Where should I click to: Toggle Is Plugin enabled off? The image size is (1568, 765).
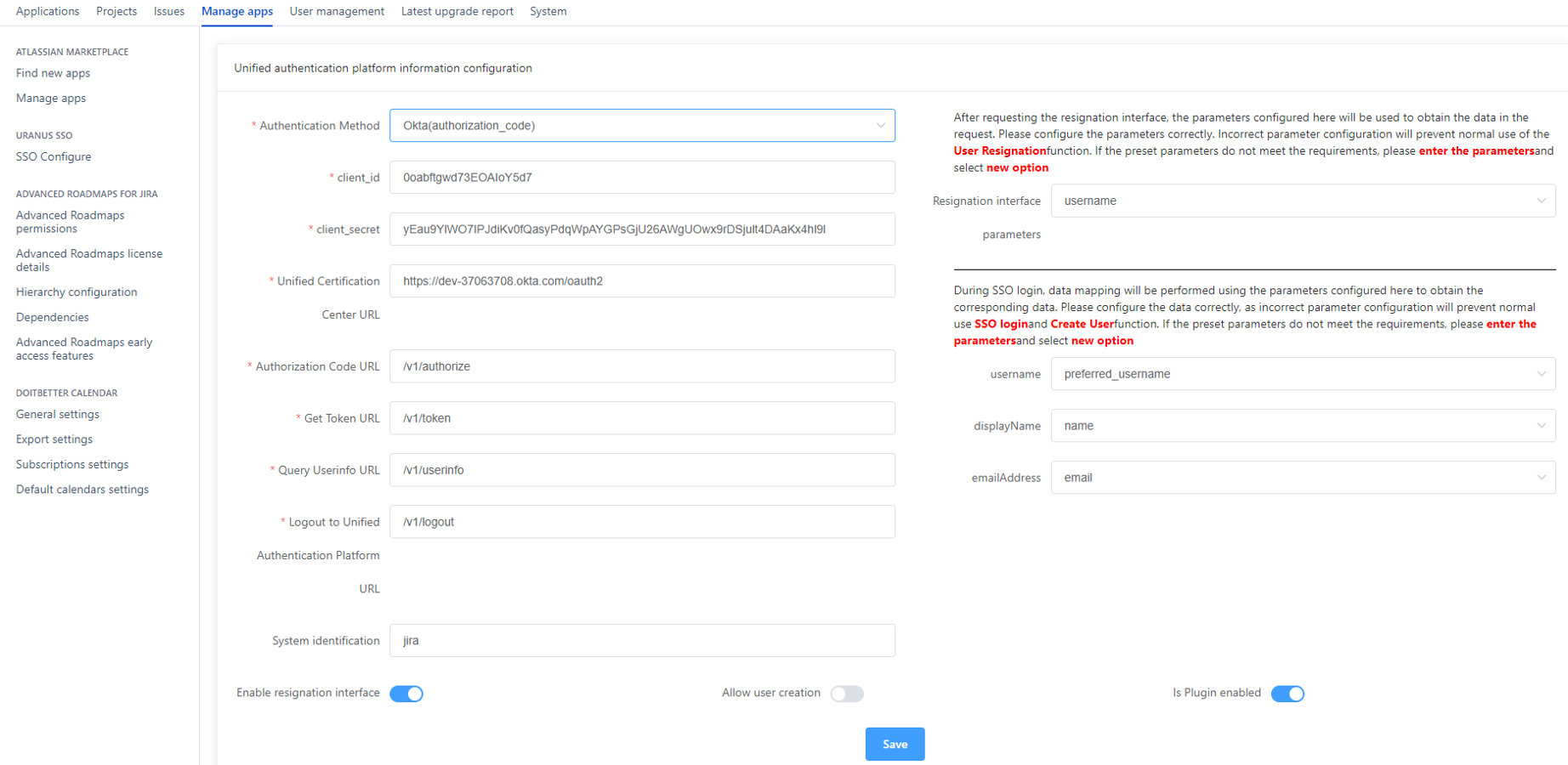(1287, 694)
